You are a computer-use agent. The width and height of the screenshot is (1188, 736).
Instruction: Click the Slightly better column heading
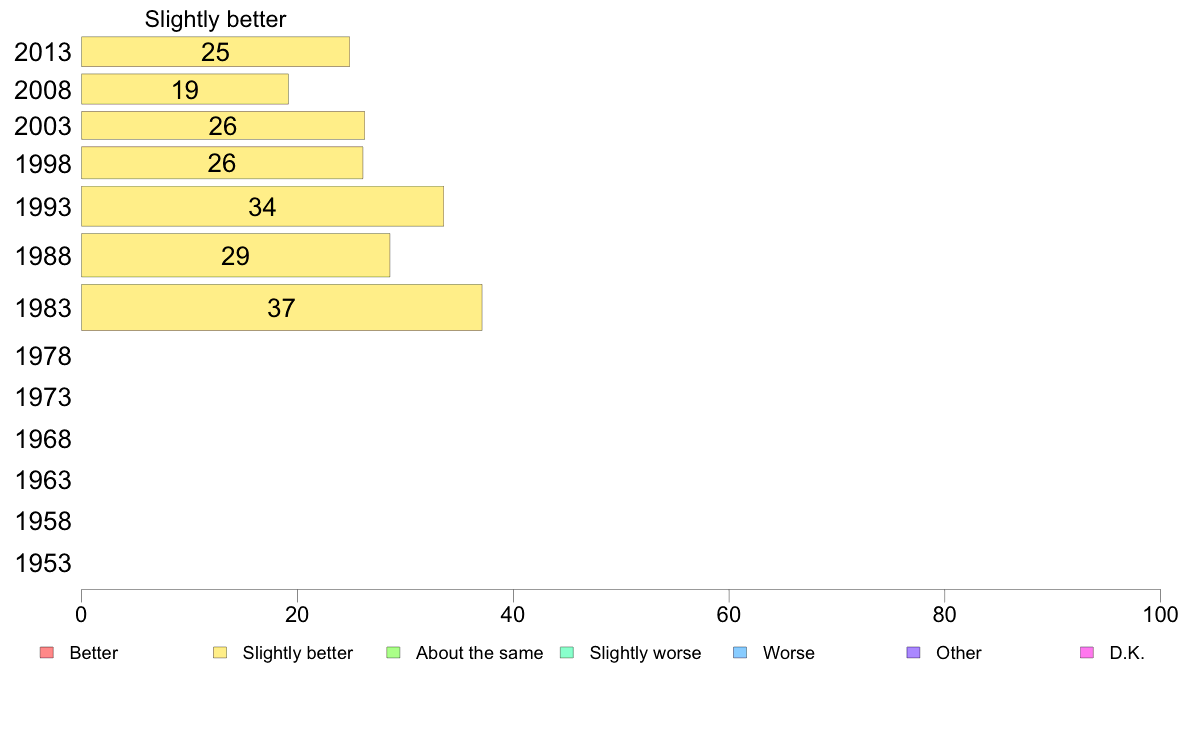coord(215,19)
